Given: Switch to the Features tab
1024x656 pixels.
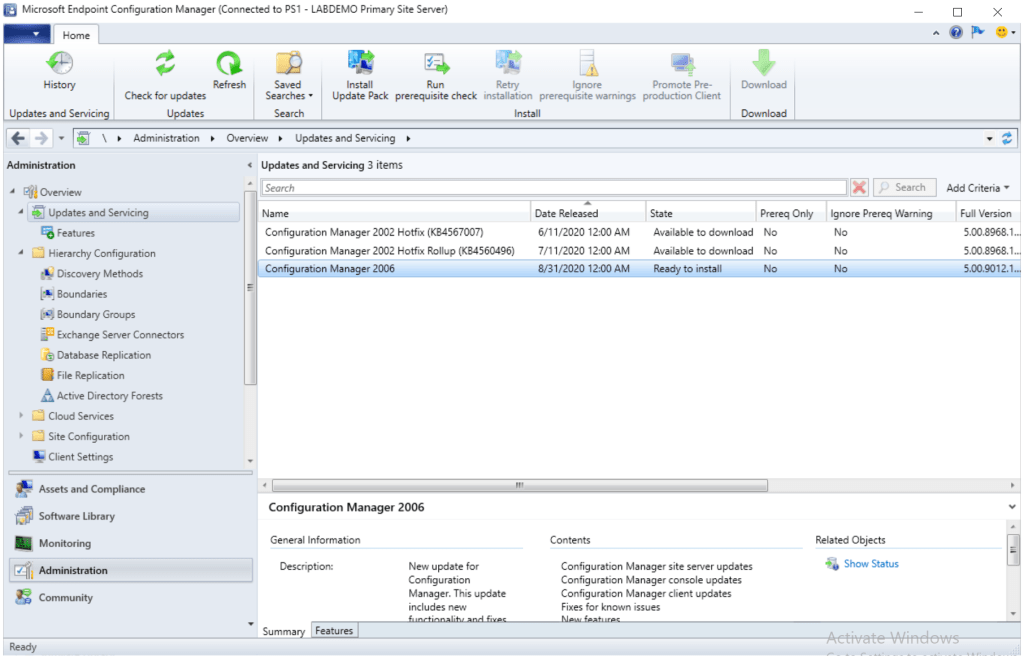Looking at the screenshot, I should [x=334, y=631].
